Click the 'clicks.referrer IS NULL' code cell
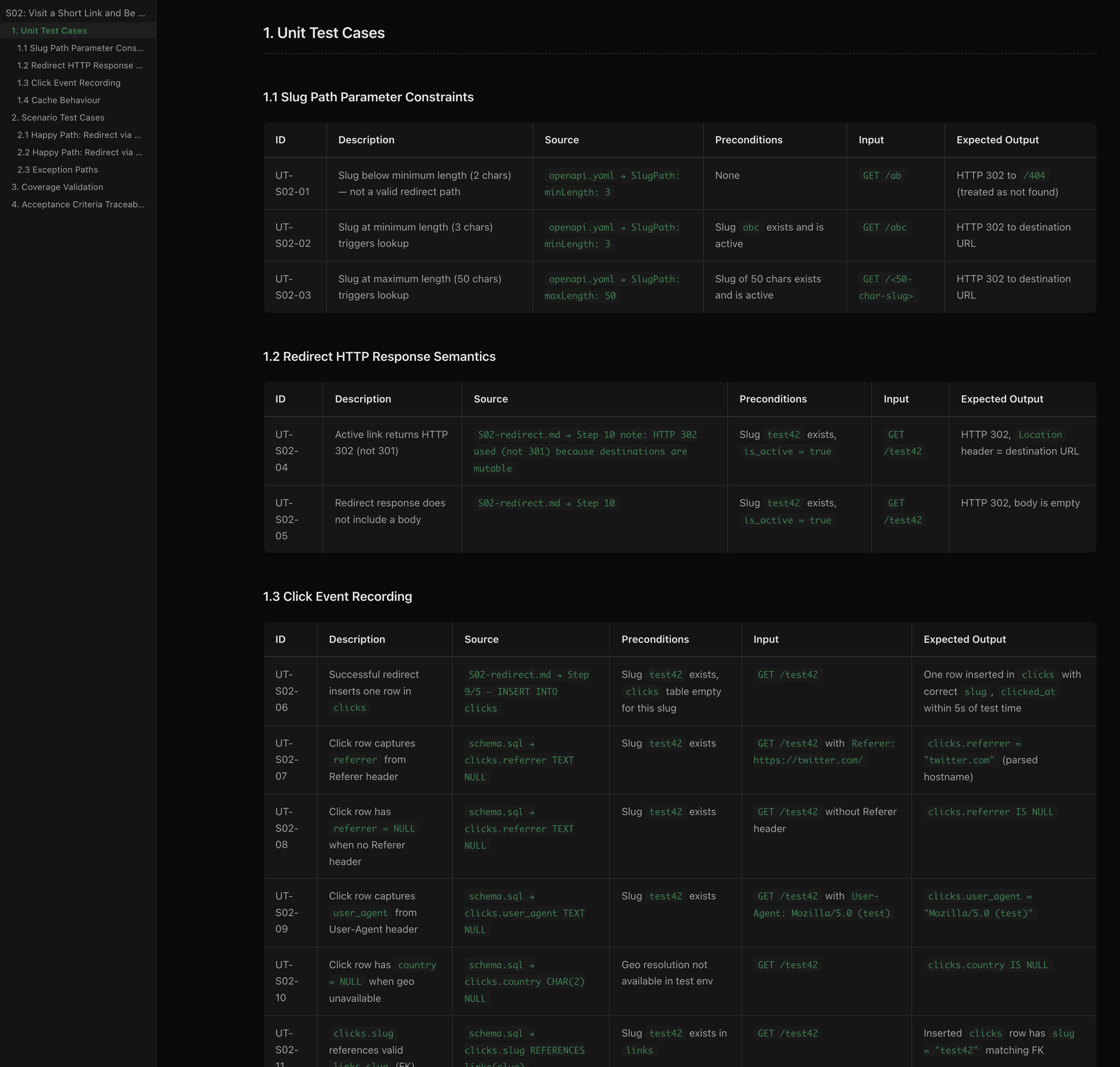The image size is (1120, 1067). (990, 812)
